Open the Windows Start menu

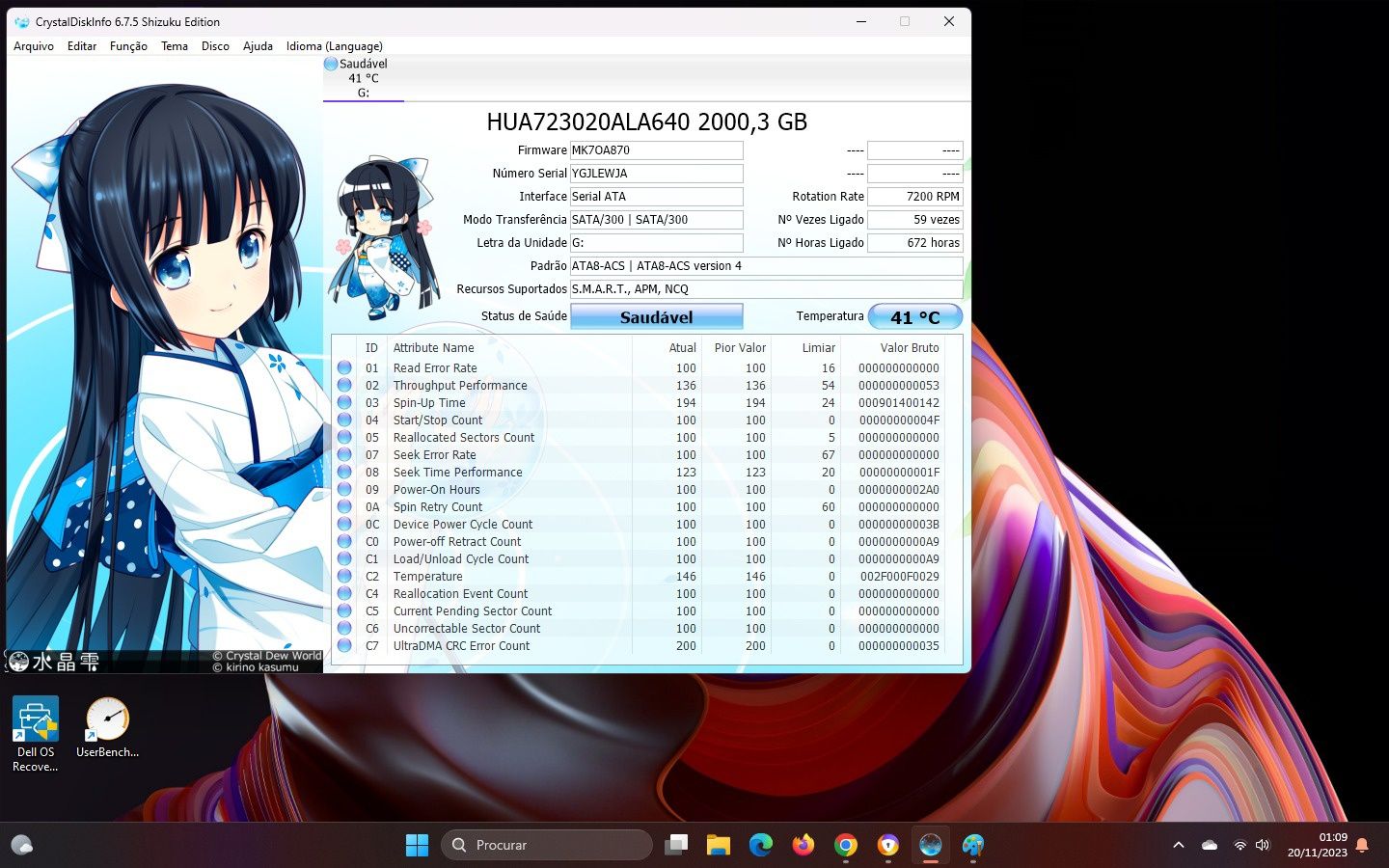click(417, 845)
